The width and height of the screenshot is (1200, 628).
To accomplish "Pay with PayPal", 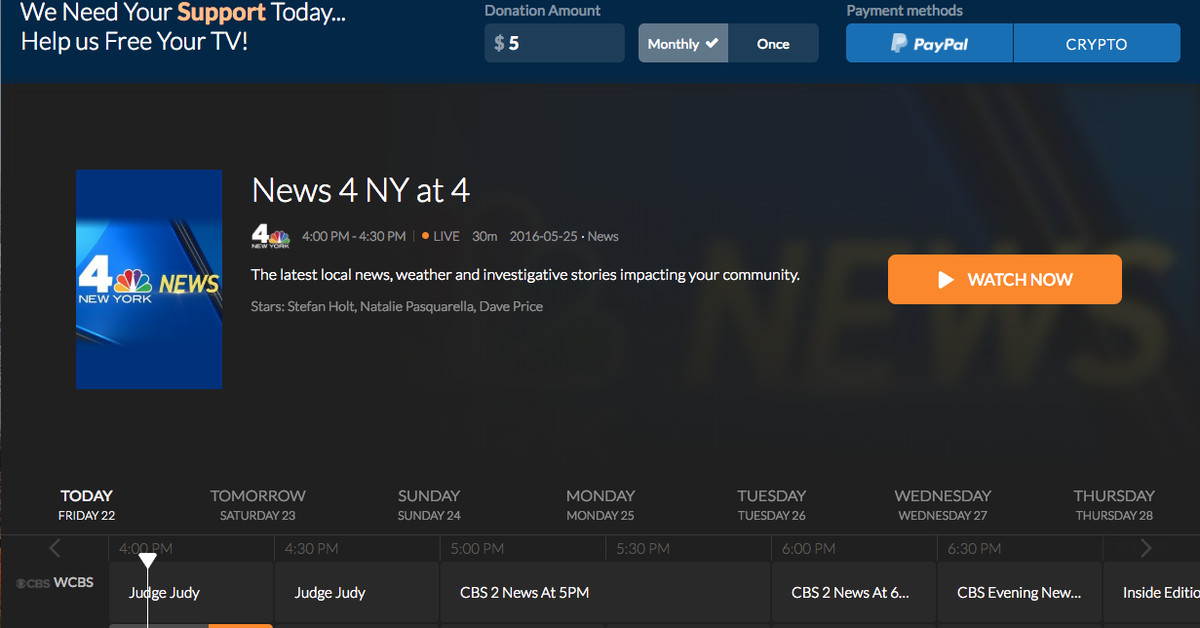I will coord(929,44).
